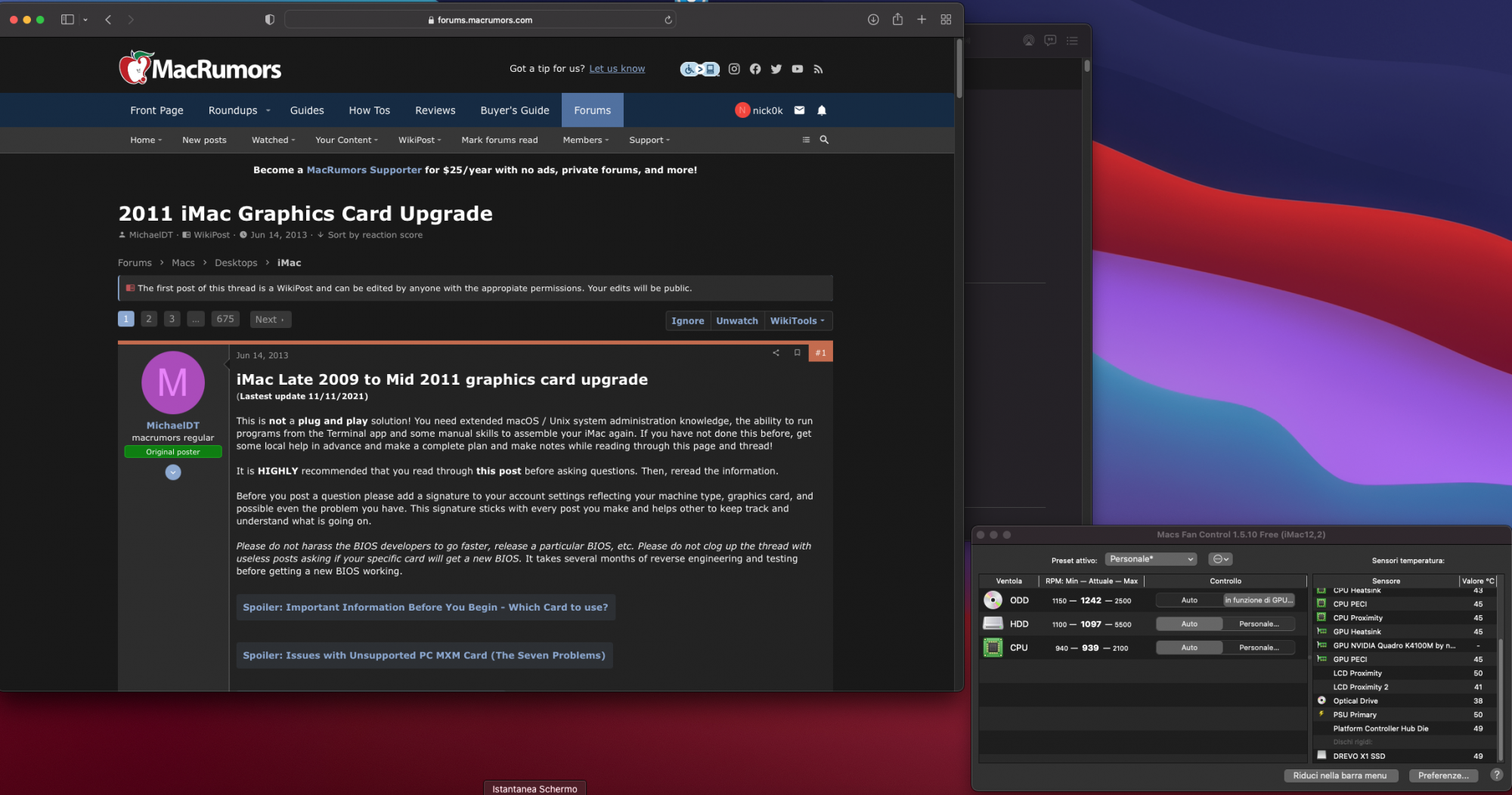Open the MacRumors Twitter icon
The image size is (1512, 795).
776,69
